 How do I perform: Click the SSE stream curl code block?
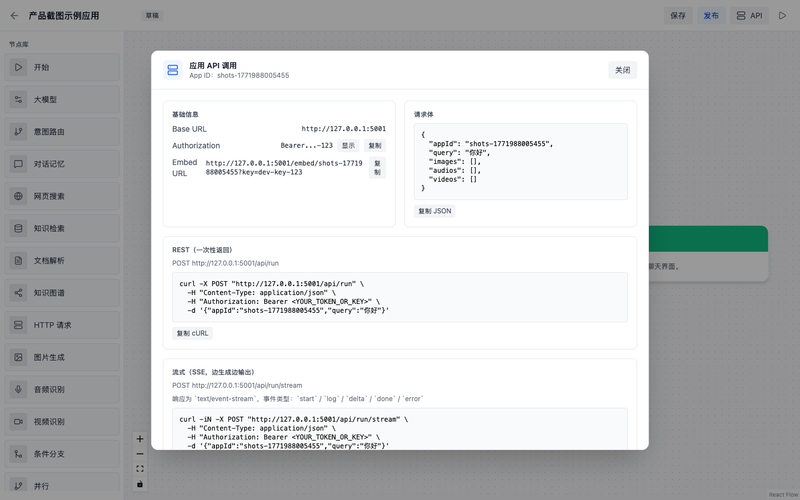click(x=400, y=429)
